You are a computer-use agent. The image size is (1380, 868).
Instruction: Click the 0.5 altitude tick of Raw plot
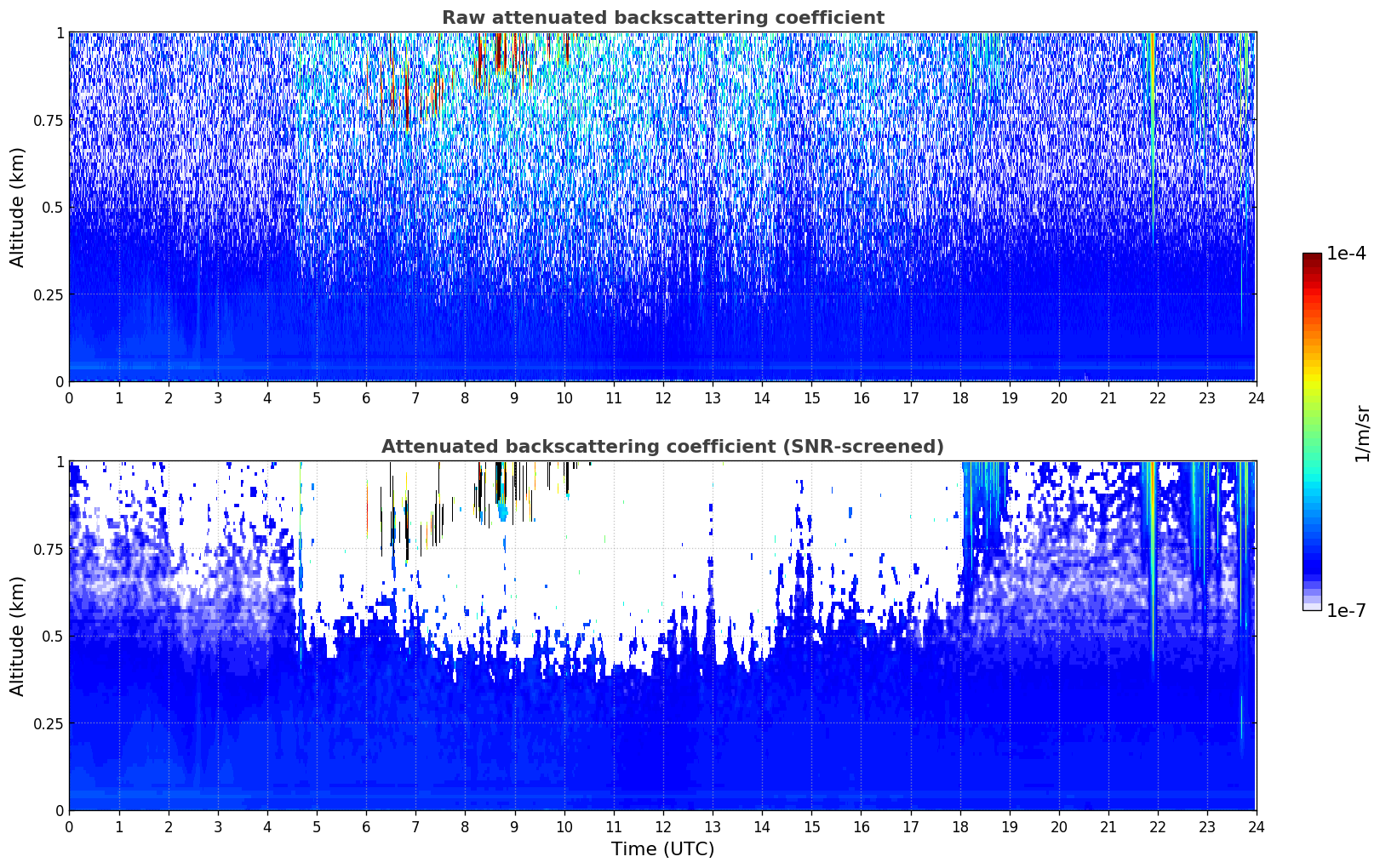coord(52,207)
